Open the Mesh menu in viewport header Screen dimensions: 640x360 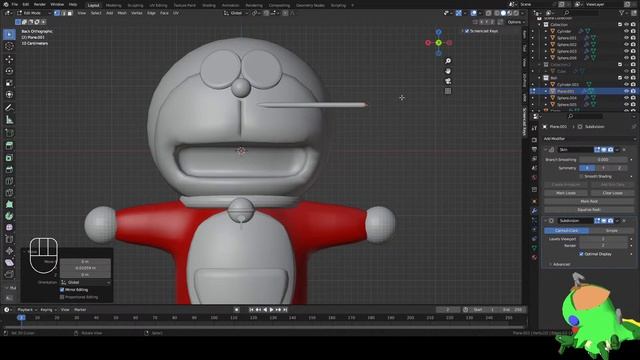122,13
